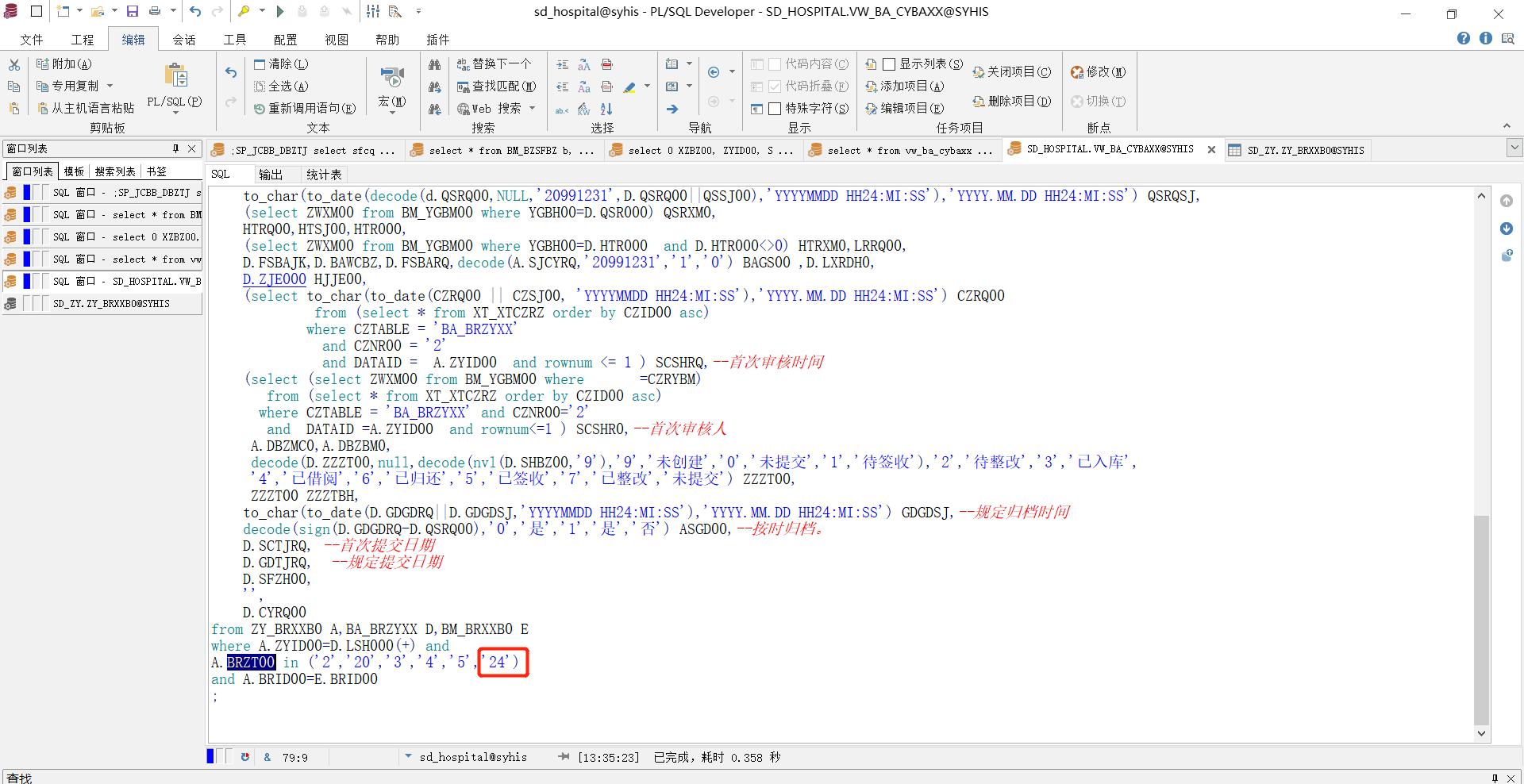The image size is (1524, 784).
Task: Click the Save icon in quick toolbar
Action: [133, 11]
